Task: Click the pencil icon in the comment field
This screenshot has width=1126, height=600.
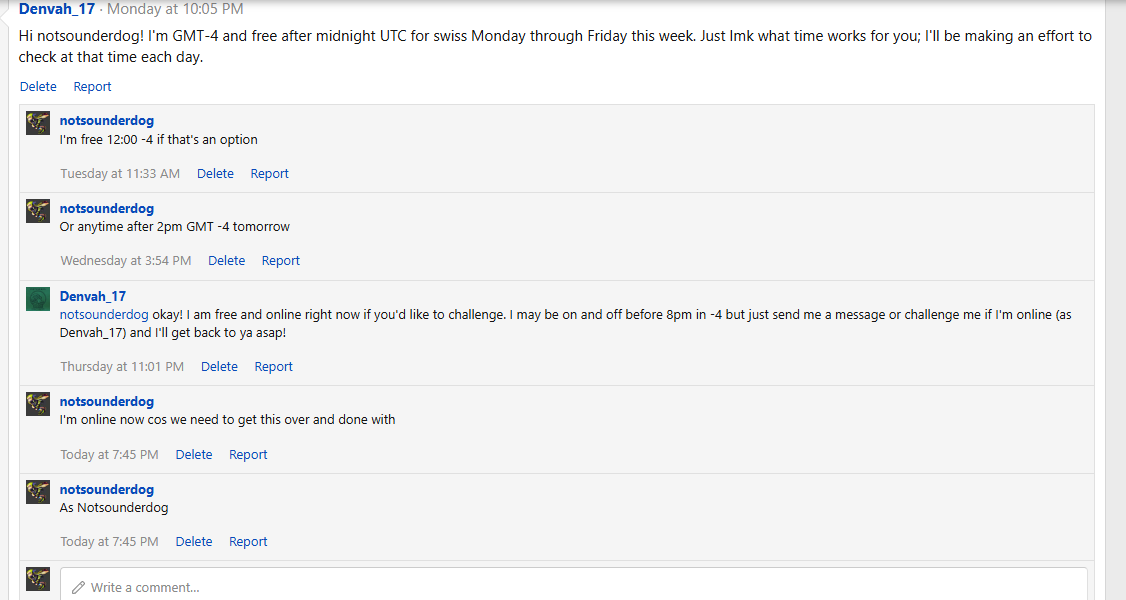Action: pos(78,587)
